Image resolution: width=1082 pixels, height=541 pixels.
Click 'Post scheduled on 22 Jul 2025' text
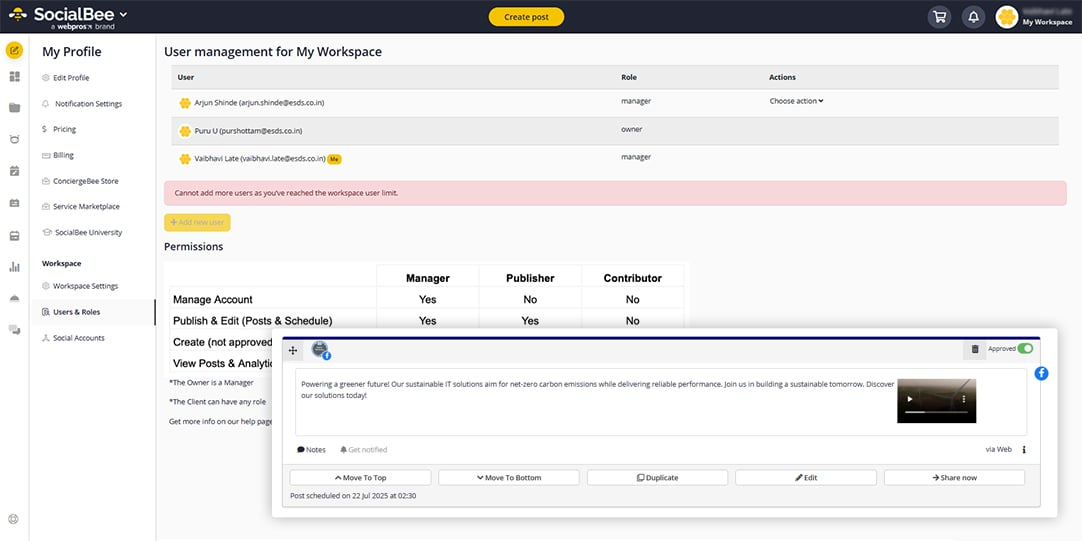coord(353,495)
